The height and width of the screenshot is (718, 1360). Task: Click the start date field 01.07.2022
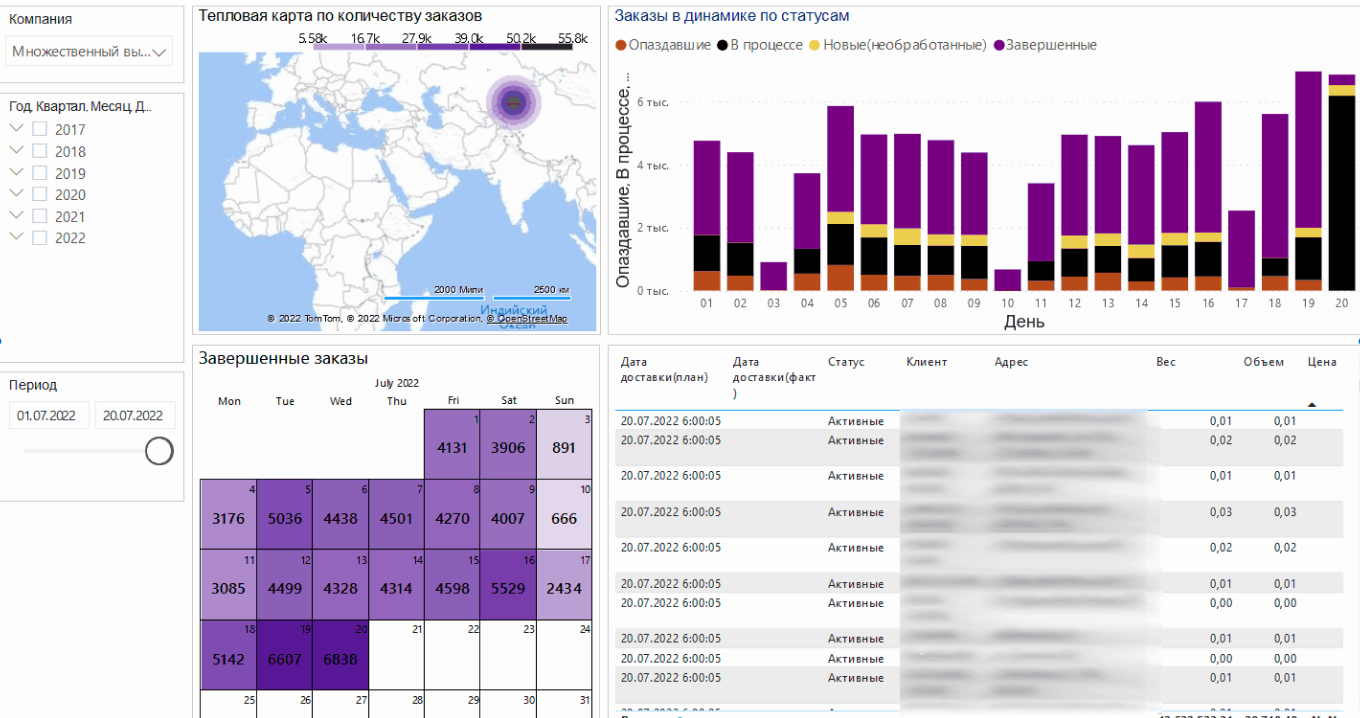pyautogui.click(x=49, y=415)
